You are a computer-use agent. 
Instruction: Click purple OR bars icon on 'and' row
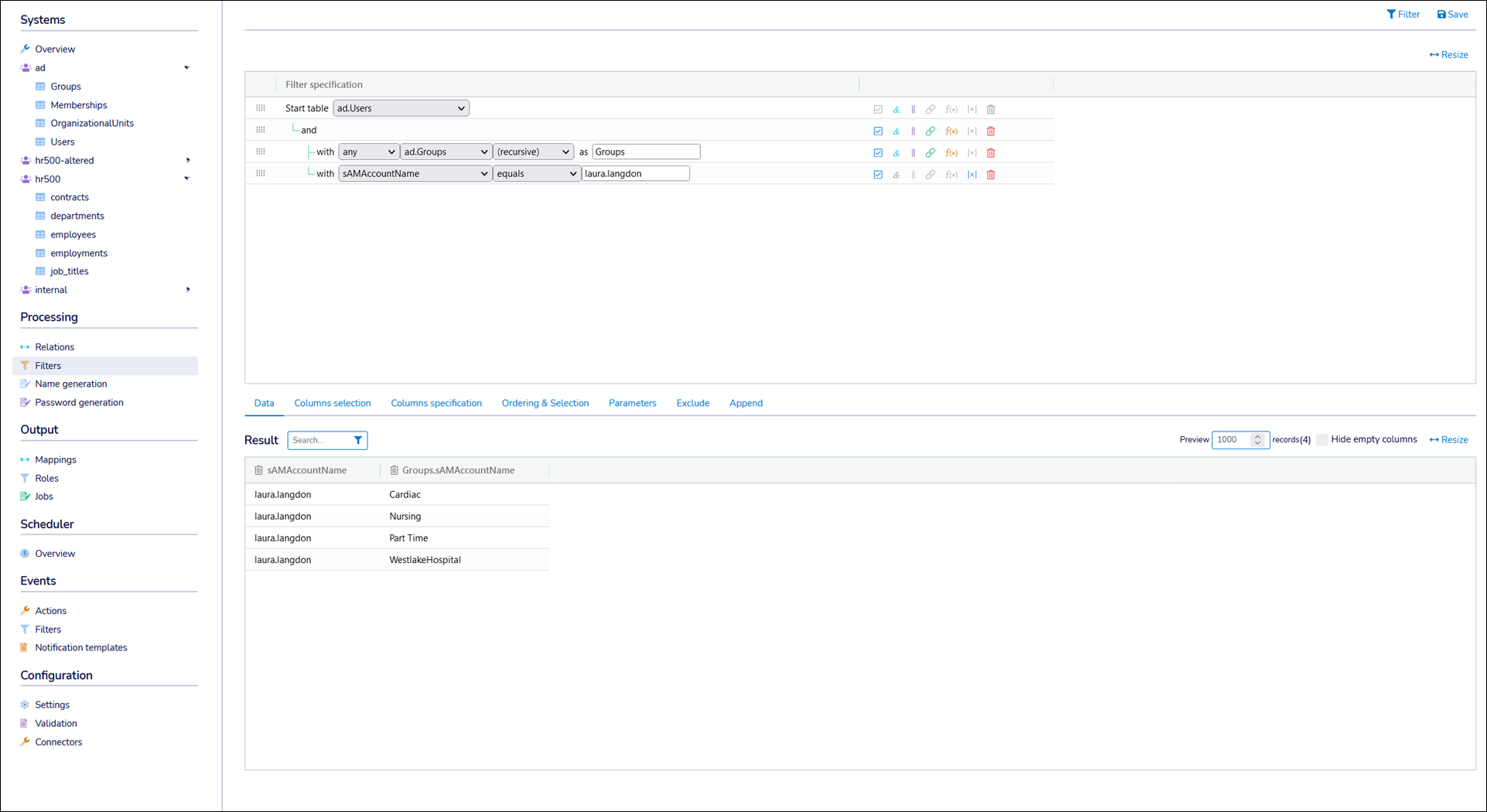(913, 131)
